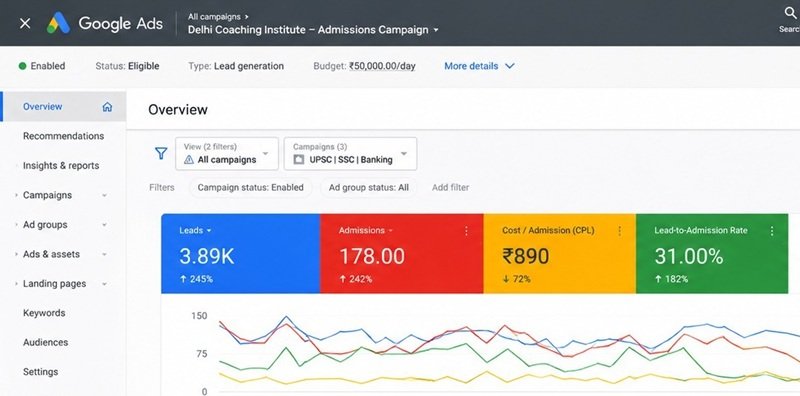Go to Keywords in the sidebar
This screenshot has width=800, height=396.
(44, 313)
